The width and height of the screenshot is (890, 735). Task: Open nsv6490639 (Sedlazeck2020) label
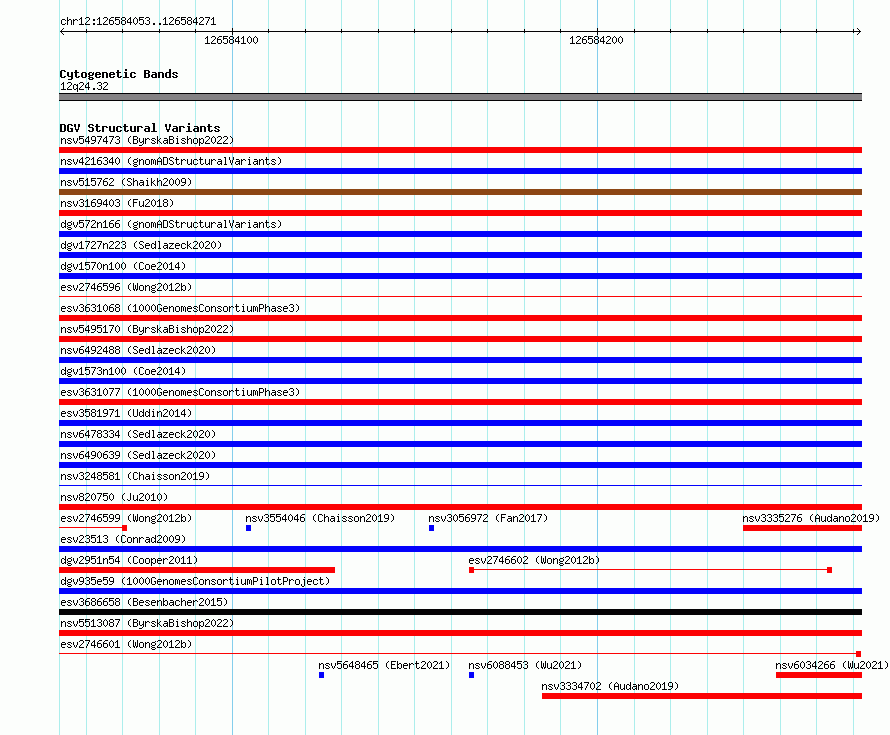point(138,455)
